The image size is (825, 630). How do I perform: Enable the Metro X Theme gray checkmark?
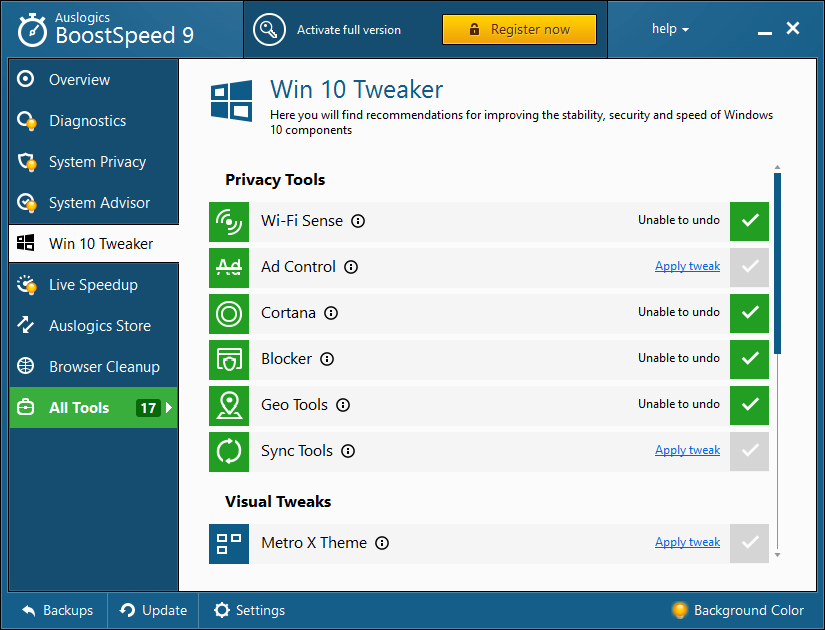tap(749, 543)
